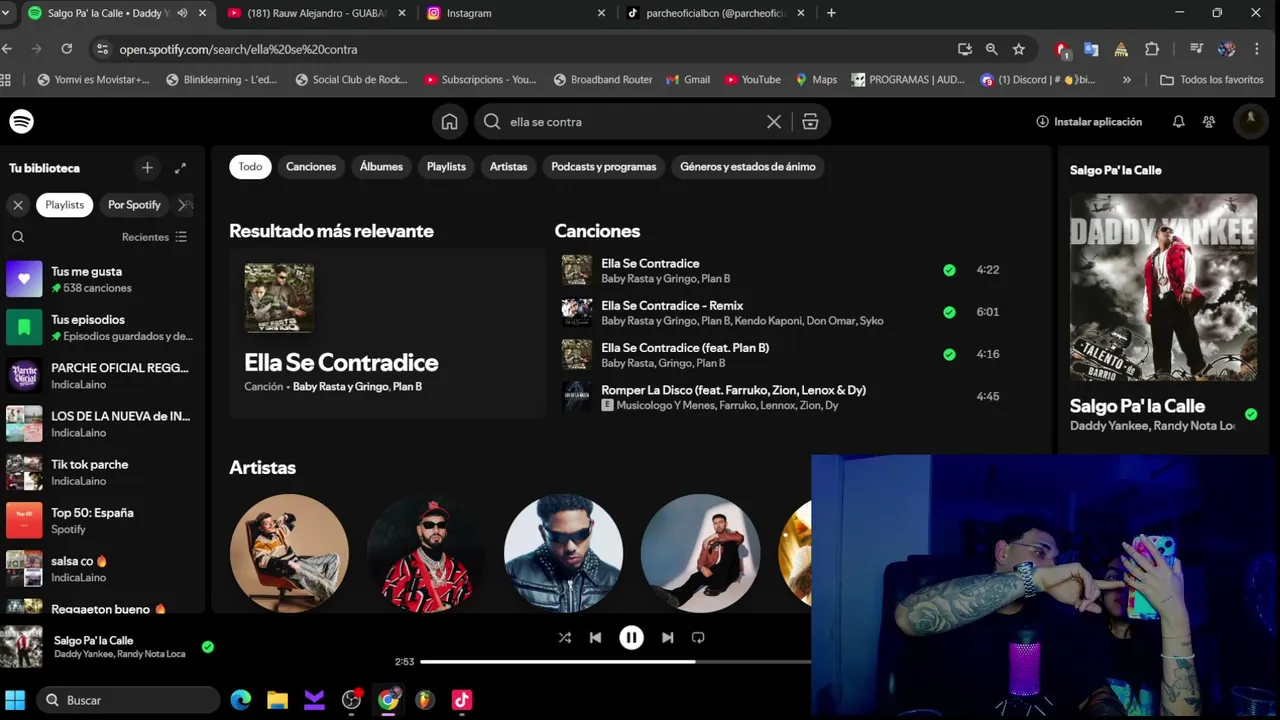Screen dimensions: 1280x720
Task: Go to Spotify home via house icon
Action: click(450, 122)
